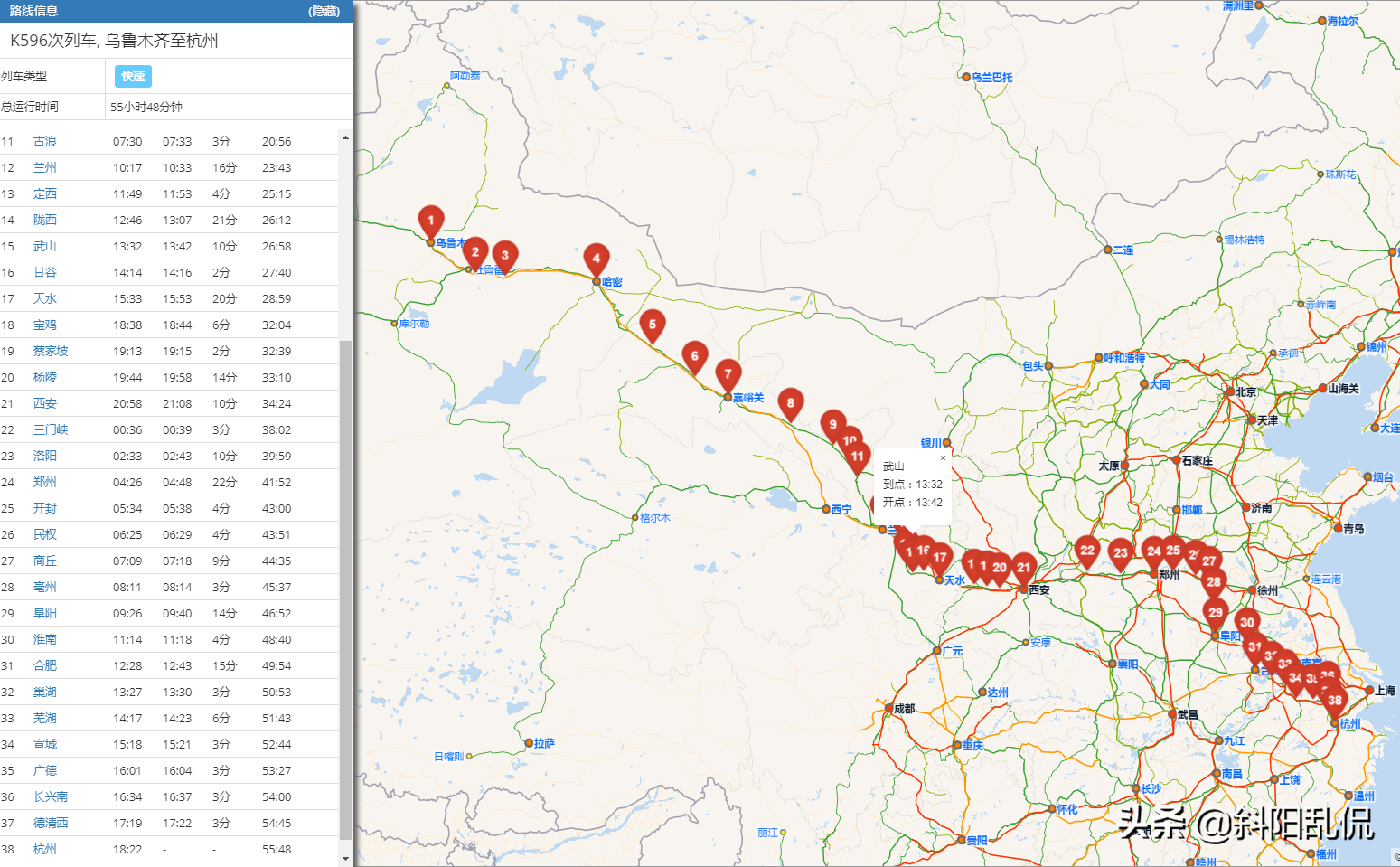Click map pin number 29 at Fuyang
Image resolution: width=1400 pixels, height=867 pixels.
(x=1215, y=613)
